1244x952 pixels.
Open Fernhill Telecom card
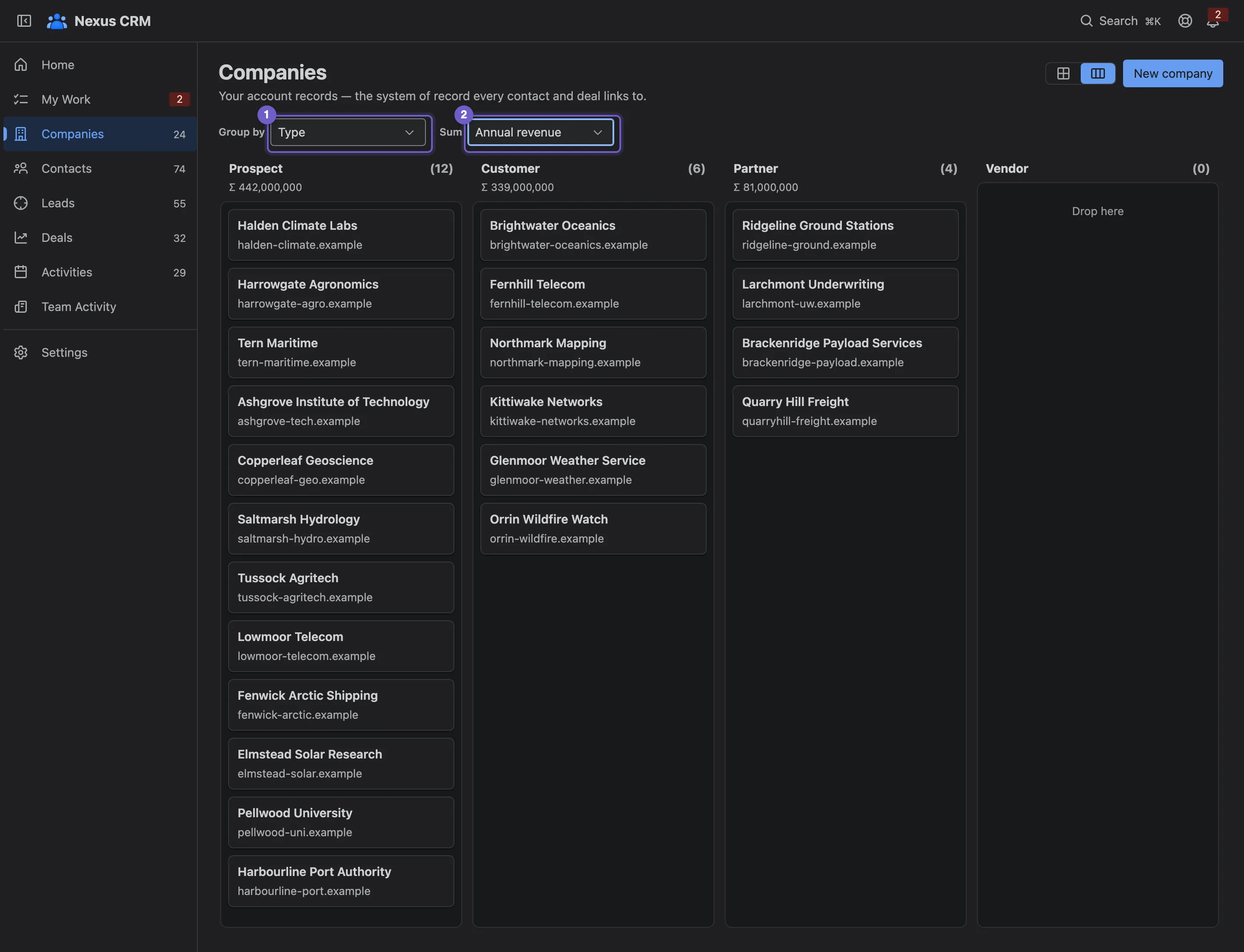point(593,294)
